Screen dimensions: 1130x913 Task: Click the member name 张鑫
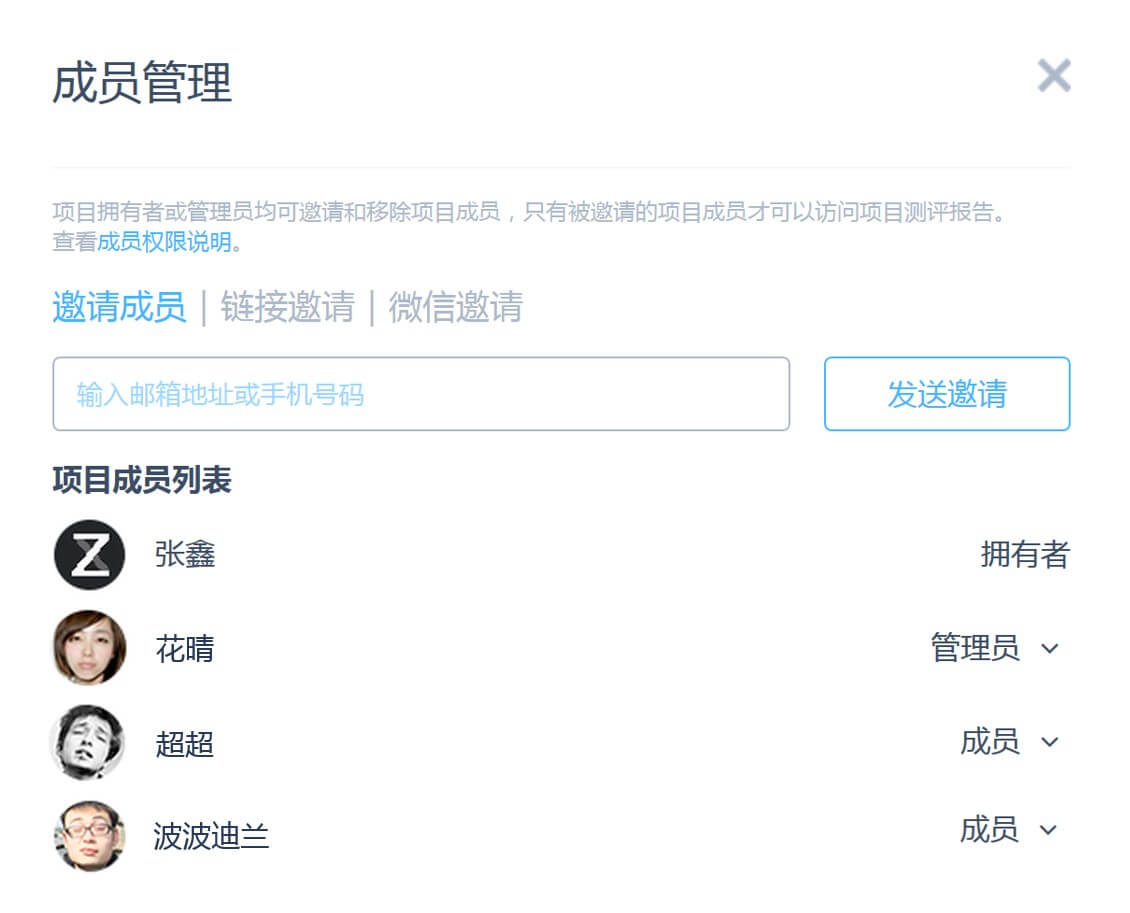pyautogui.click(x=185, y=554)
